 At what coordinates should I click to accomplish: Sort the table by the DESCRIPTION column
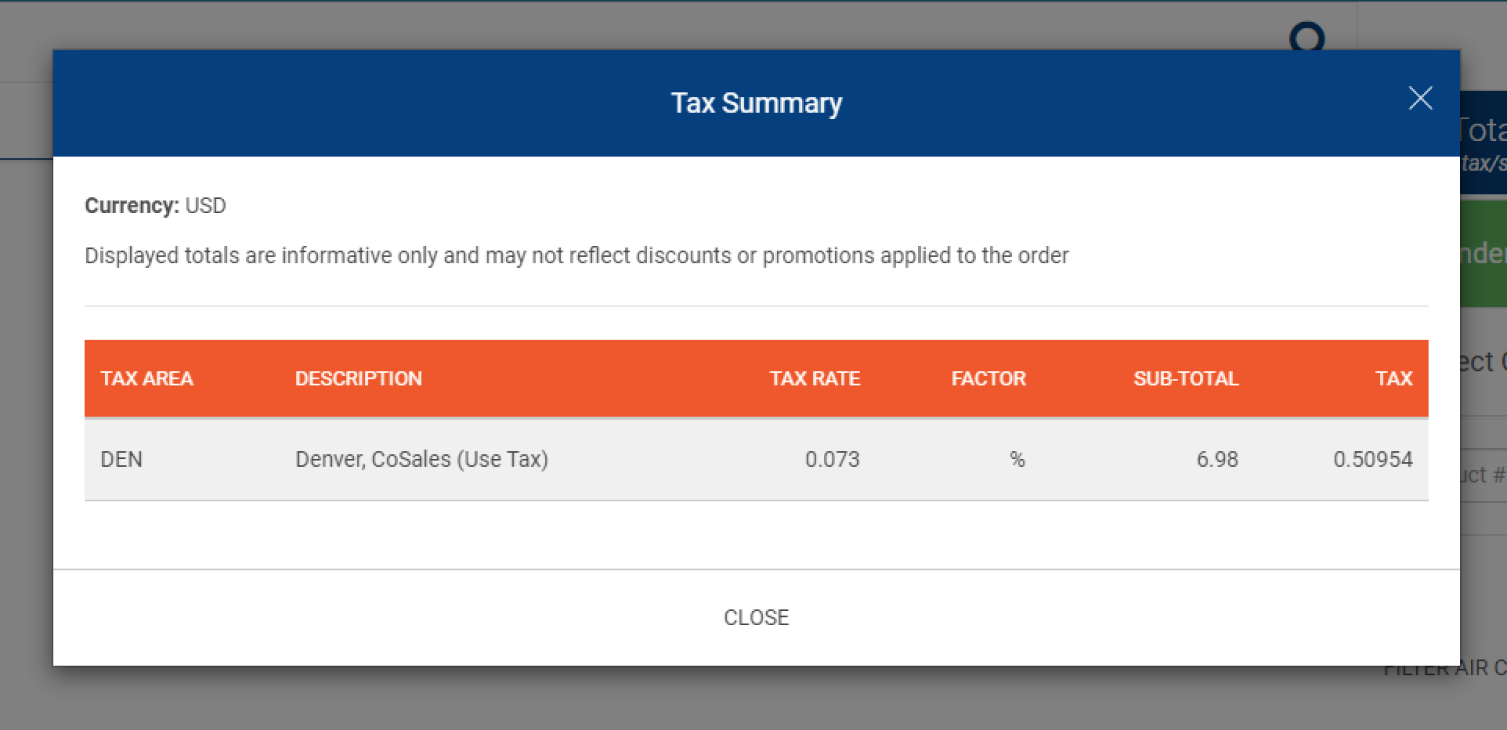click(358, 378)
